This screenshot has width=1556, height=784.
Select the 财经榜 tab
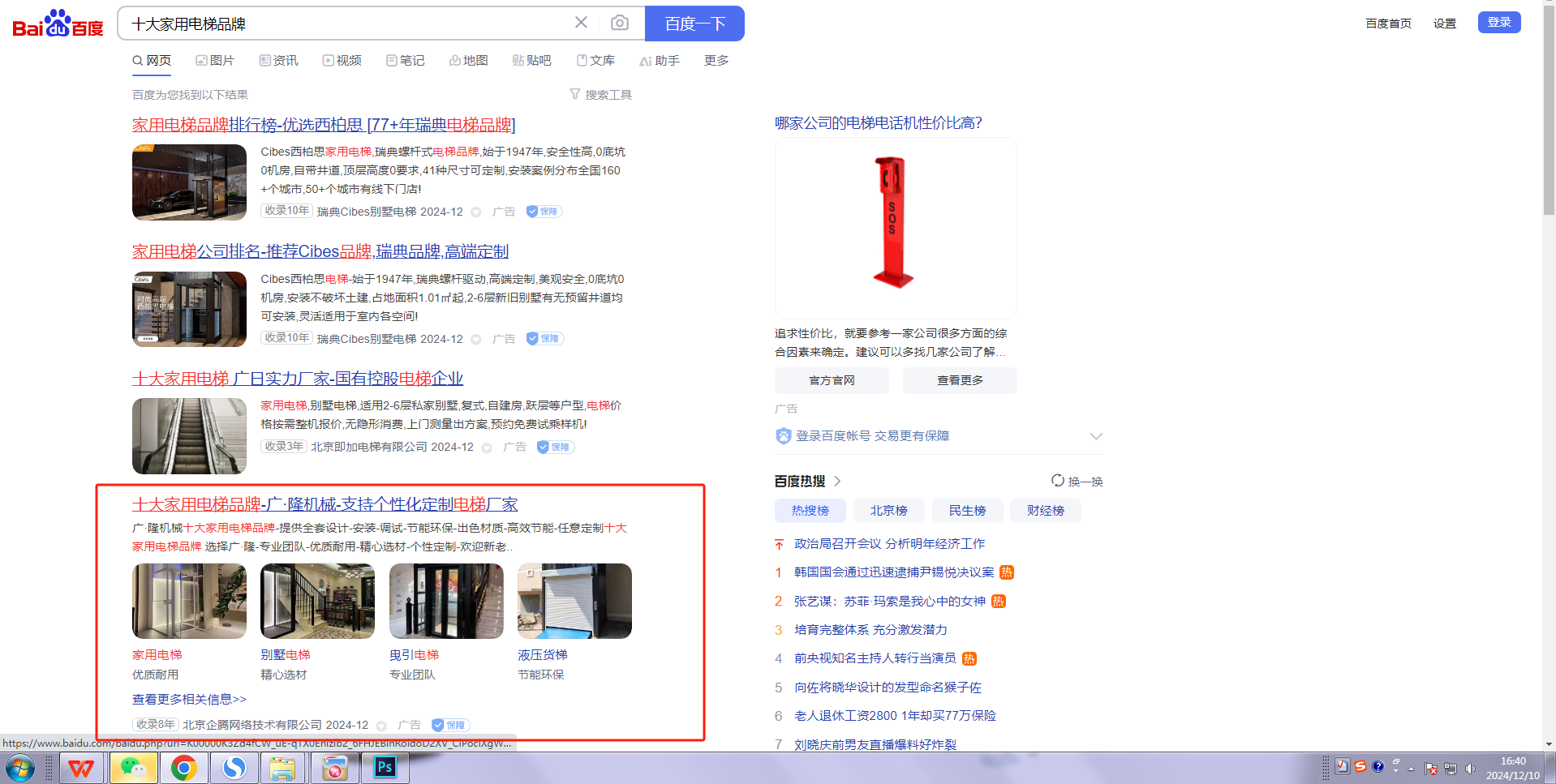[1046, 511]
